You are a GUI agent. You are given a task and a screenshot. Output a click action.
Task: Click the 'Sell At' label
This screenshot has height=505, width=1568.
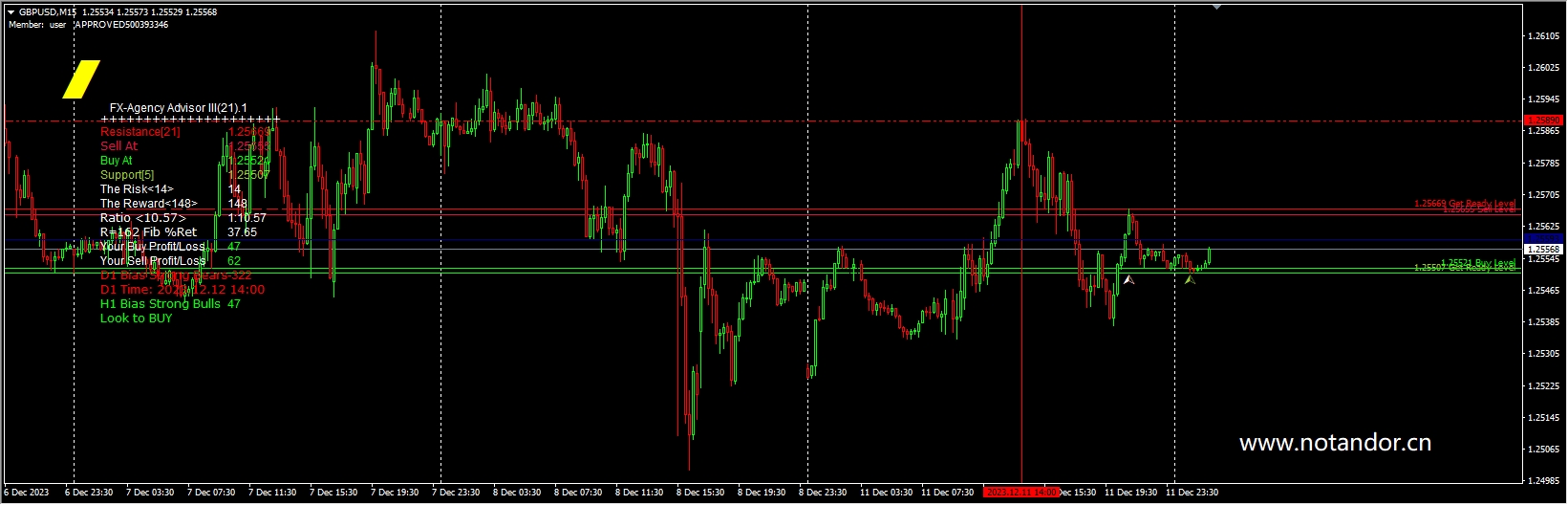[x=118, y=146]
